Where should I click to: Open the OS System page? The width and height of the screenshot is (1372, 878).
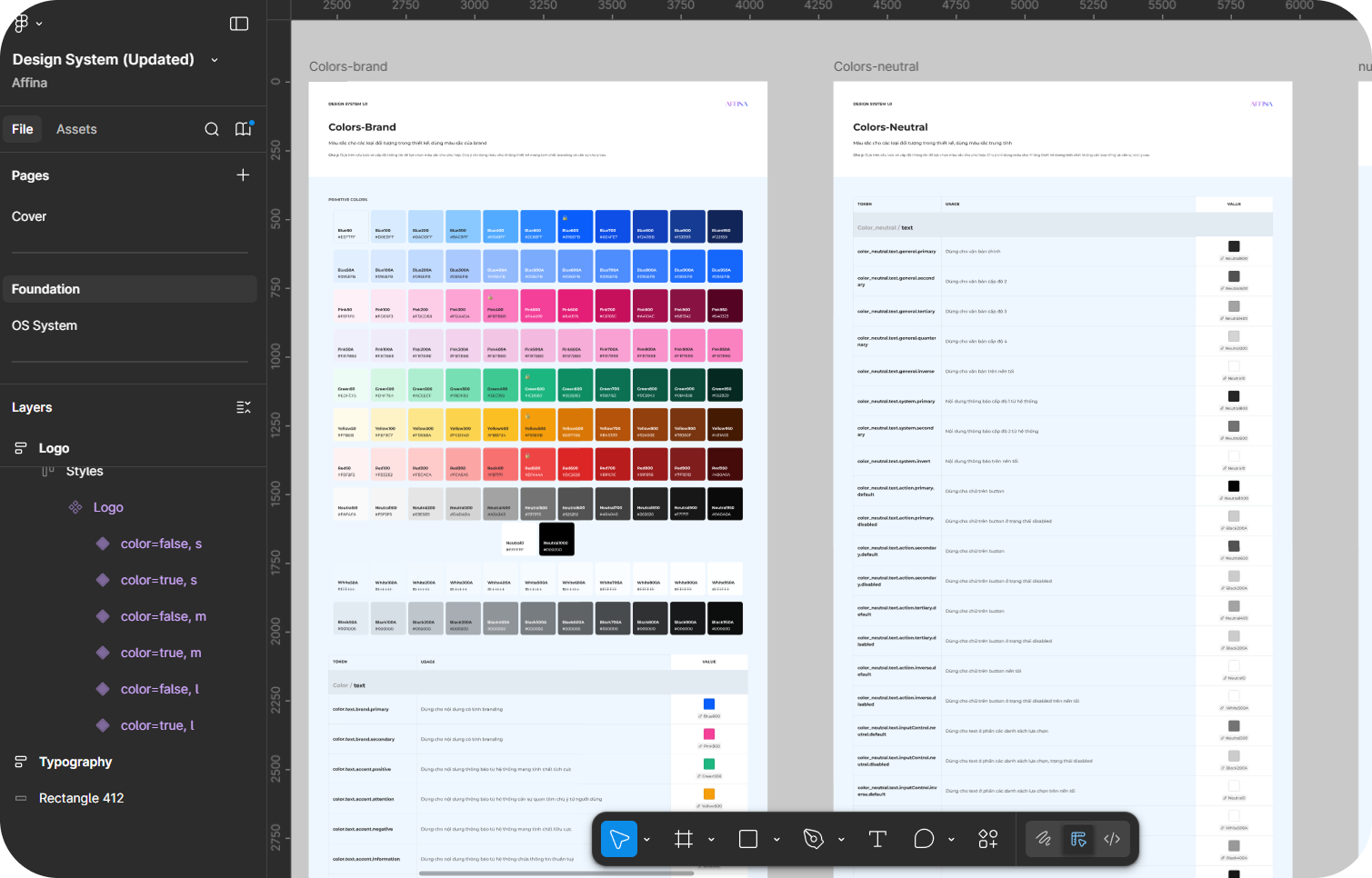(x=45, y=324)
